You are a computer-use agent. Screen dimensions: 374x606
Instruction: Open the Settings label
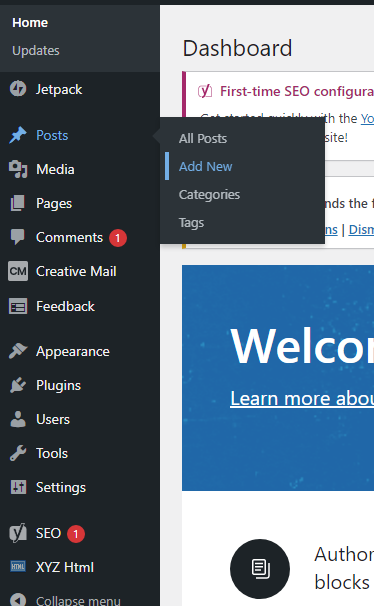point(61,488)
